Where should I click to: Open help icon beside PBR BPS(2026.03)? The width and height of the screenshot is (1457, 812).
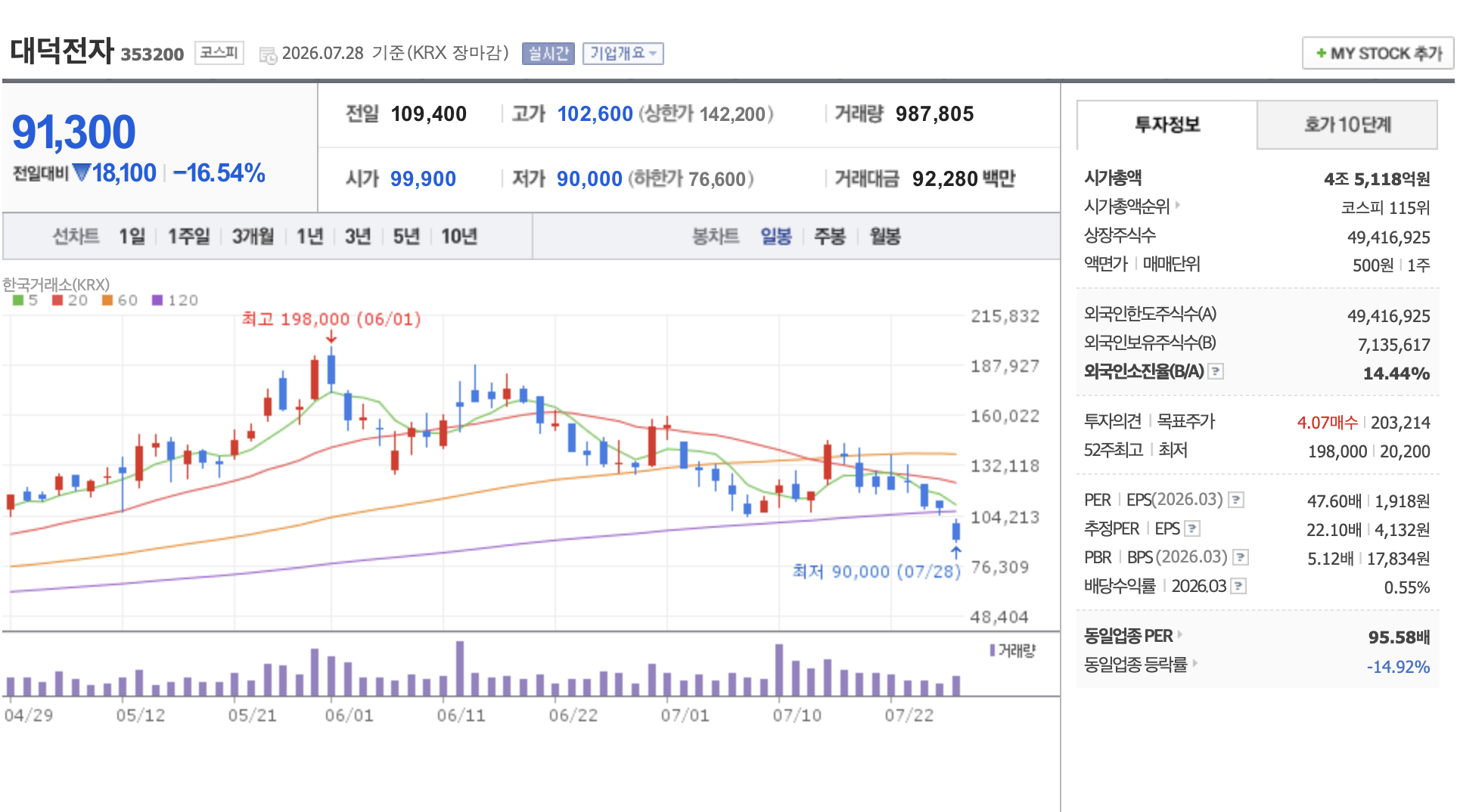click(x=1241, y=557)
